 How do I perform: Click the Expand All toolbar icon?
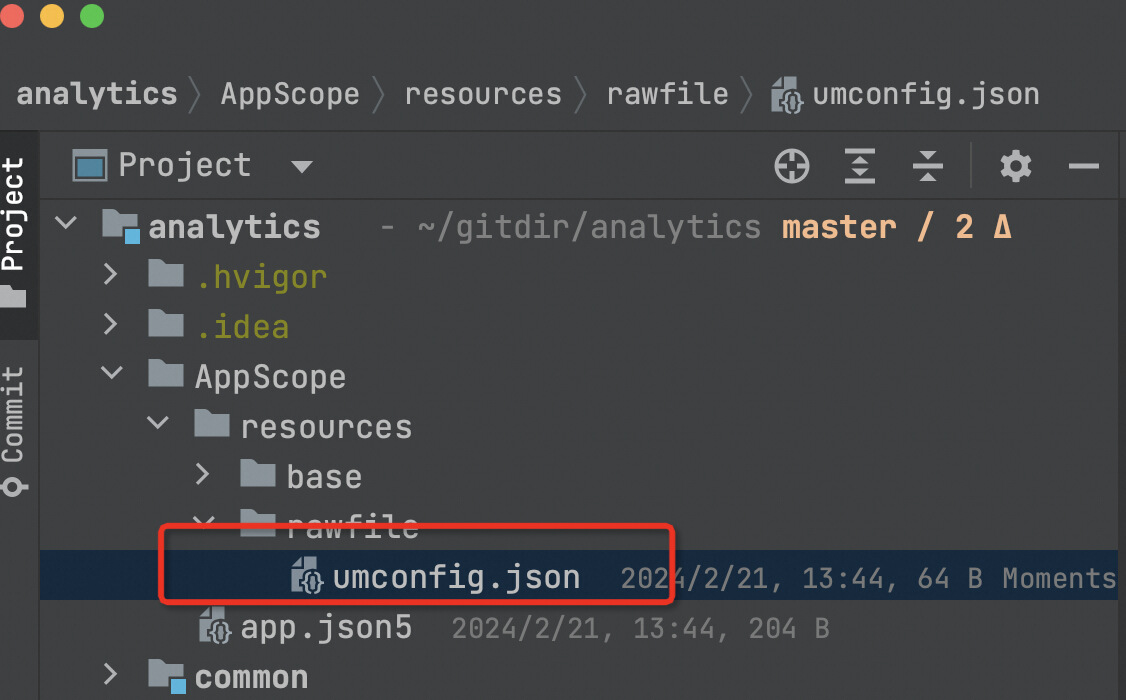[860, 166]
